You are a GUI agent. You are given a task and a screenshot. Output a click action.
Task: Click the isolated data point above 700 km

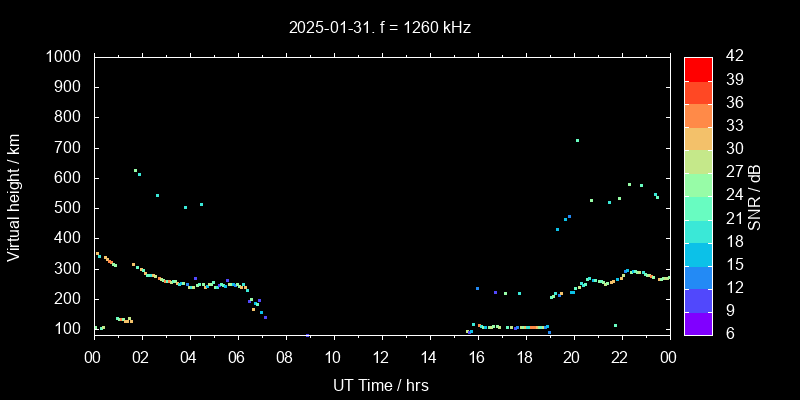click(577, 140)
